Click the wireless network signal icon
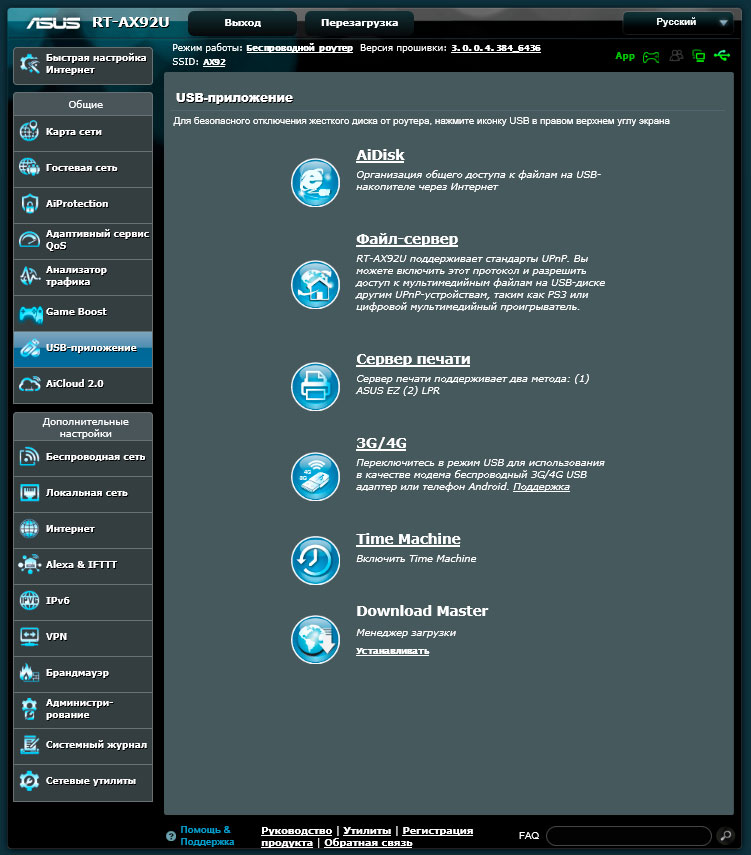Screen dimensions: 751x855 (29, 456)
